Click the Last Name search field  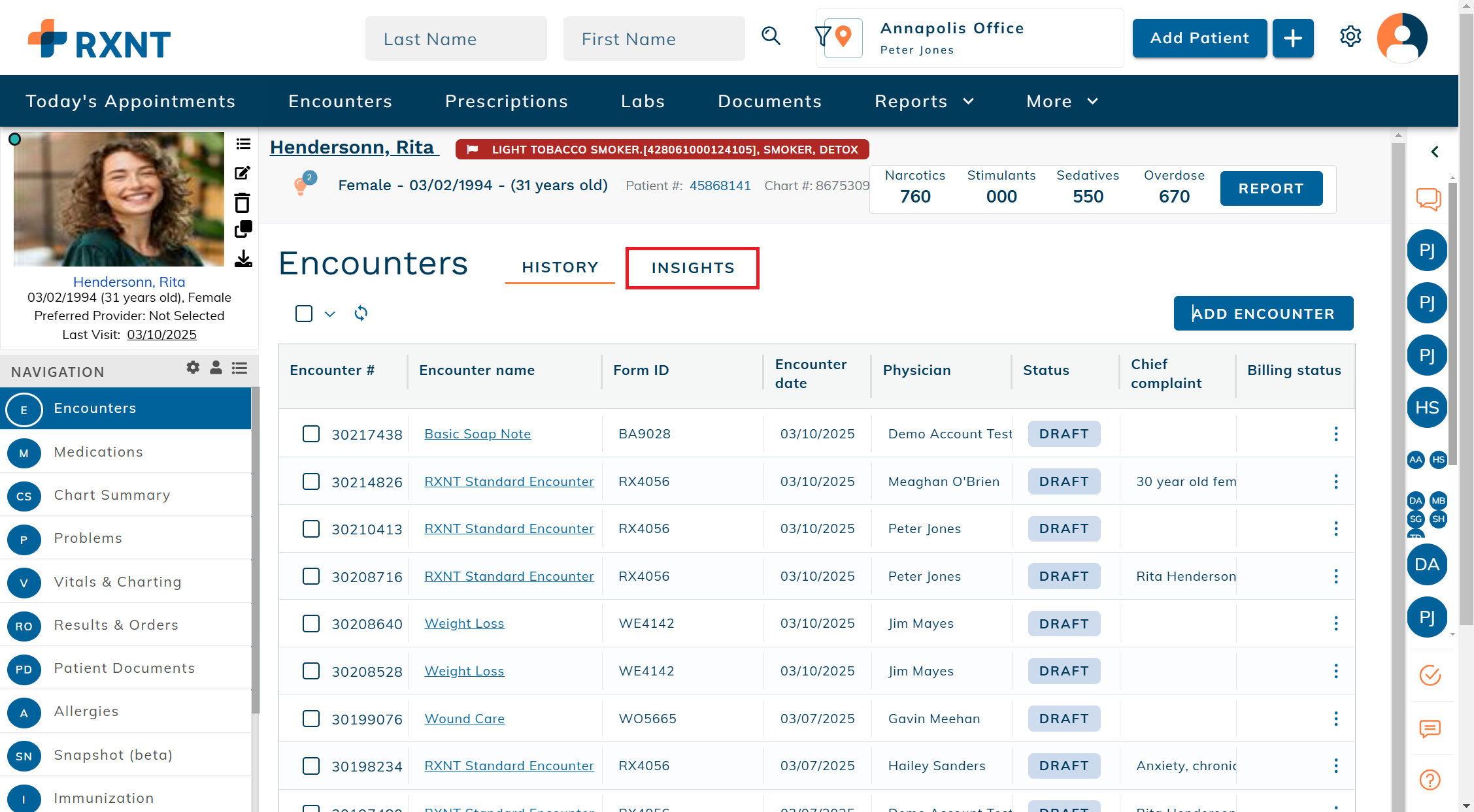(456, 39)
